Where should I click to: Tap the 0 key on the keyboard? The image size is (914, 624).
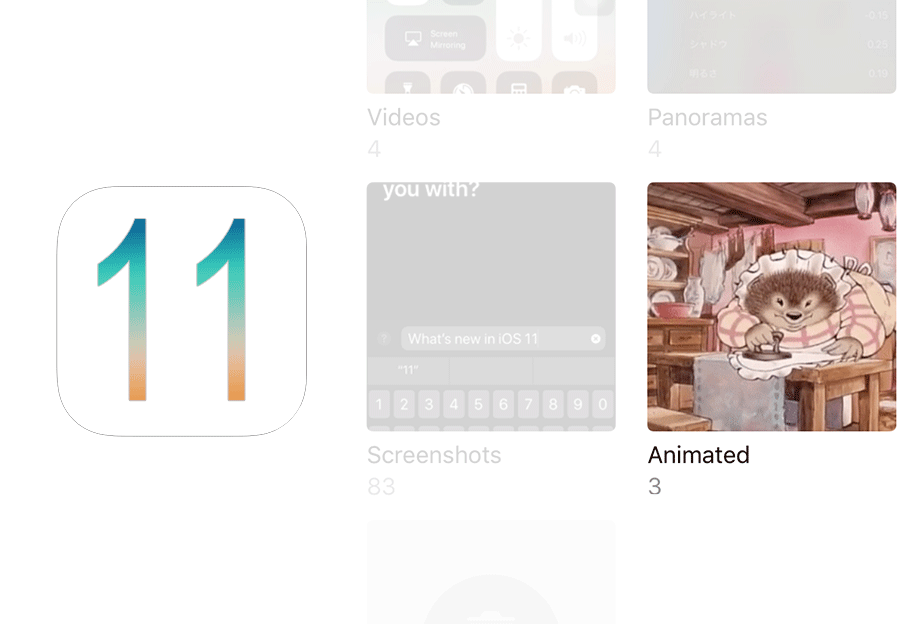click(x=603, y=404)
